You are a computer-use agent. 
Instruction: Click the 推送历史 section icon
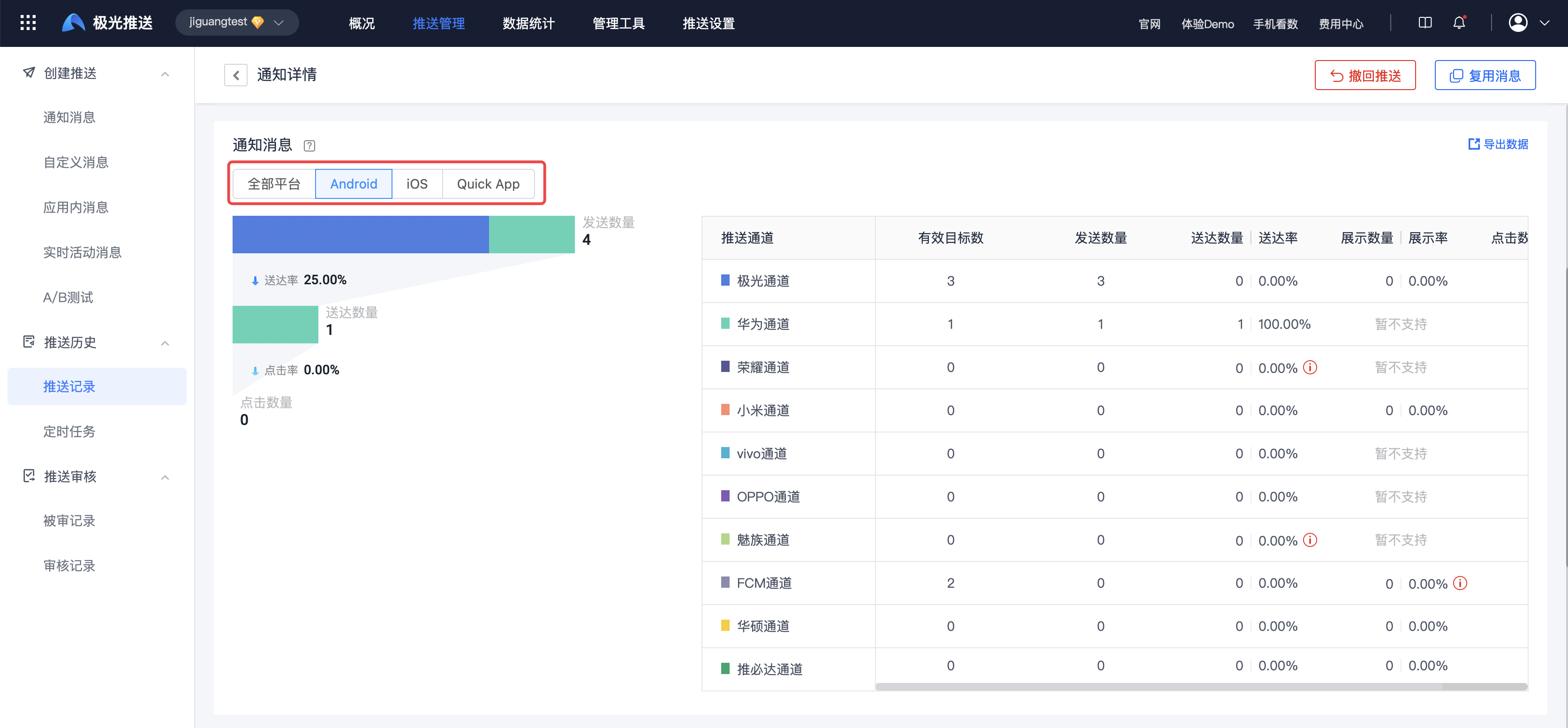[29, 341]
